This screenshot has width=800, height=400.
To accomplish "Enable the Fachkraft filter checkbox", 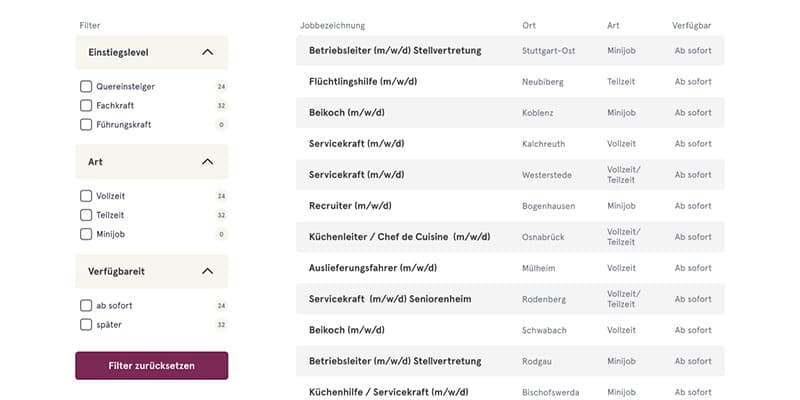I will [86, 106].
